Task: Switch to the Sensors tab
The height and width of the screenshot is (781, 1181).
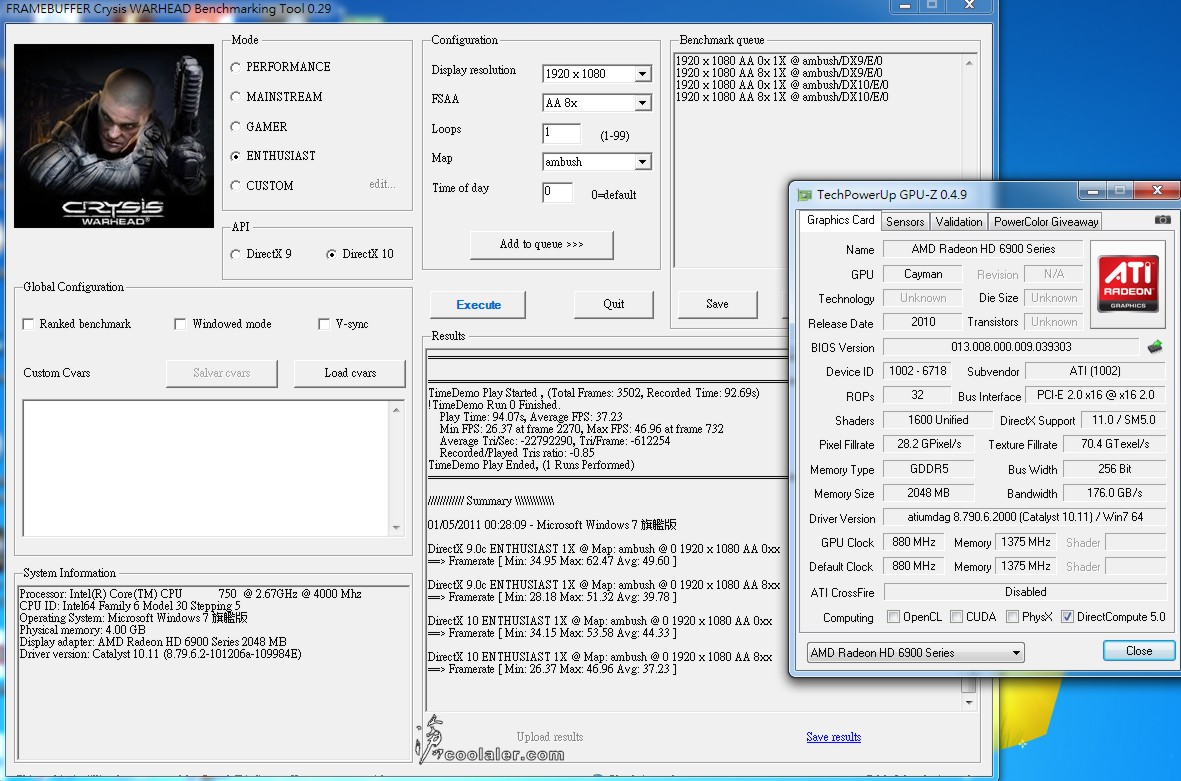Action: [x=905, y=221]
